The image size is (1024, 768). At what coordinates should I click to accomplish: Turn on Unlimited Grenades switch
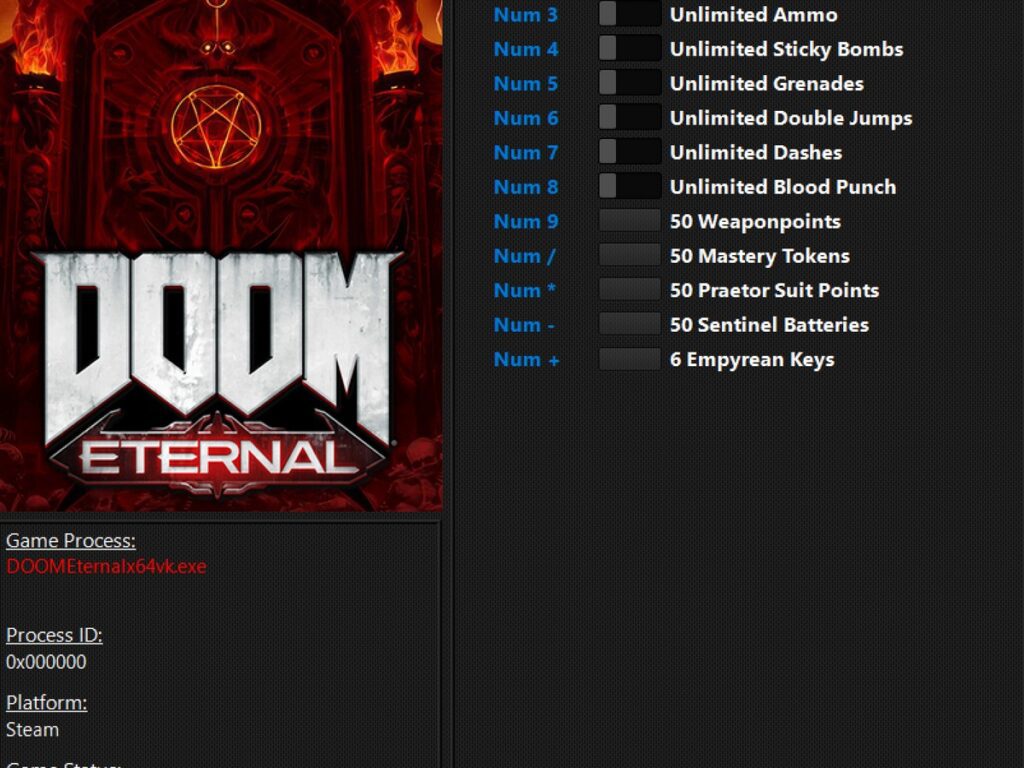pos(630,83)
